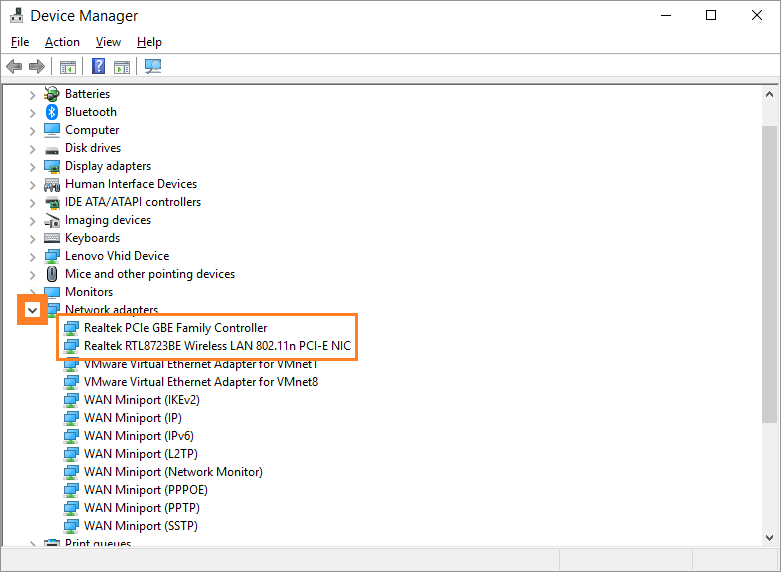Select the IDE ATA/ATAPI controllers label

click(x=133, y=202)
